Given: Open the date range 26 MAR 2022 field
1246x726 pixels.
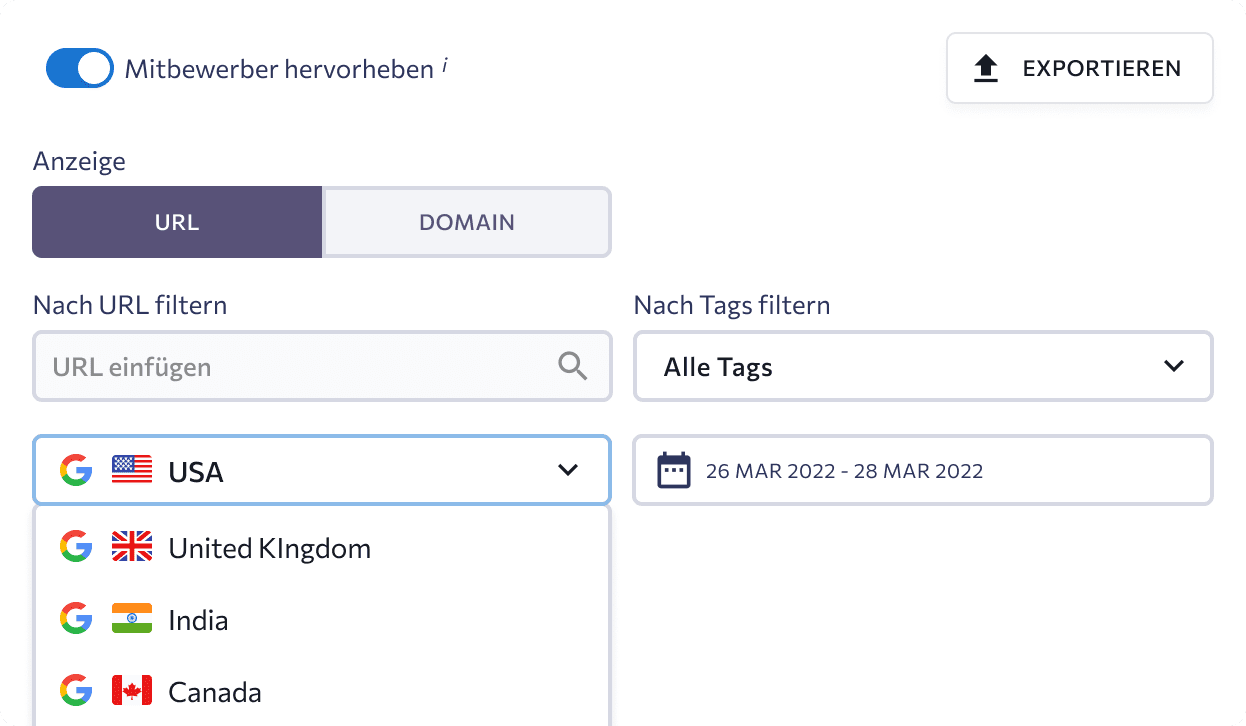Looking at the screenshot, I should pyautogui.click(x=923, y=470).
